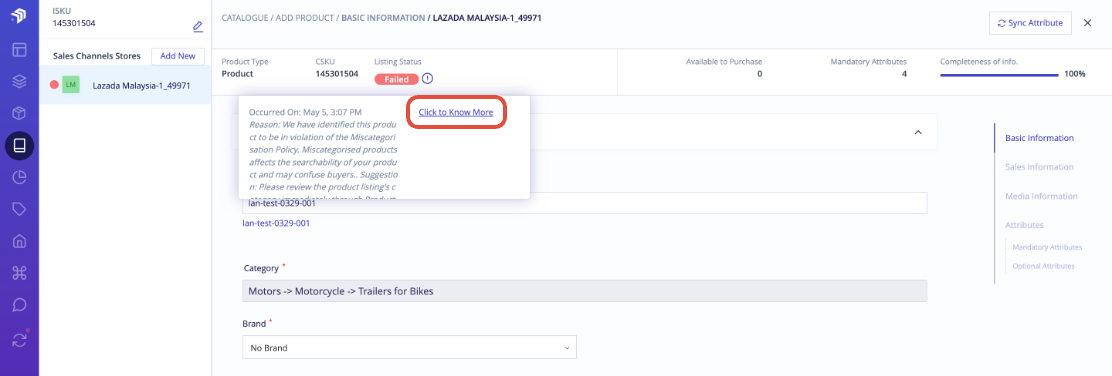Click the Failed listing status badge
Screen dimensions: 1112x376
tap(396, 79)
